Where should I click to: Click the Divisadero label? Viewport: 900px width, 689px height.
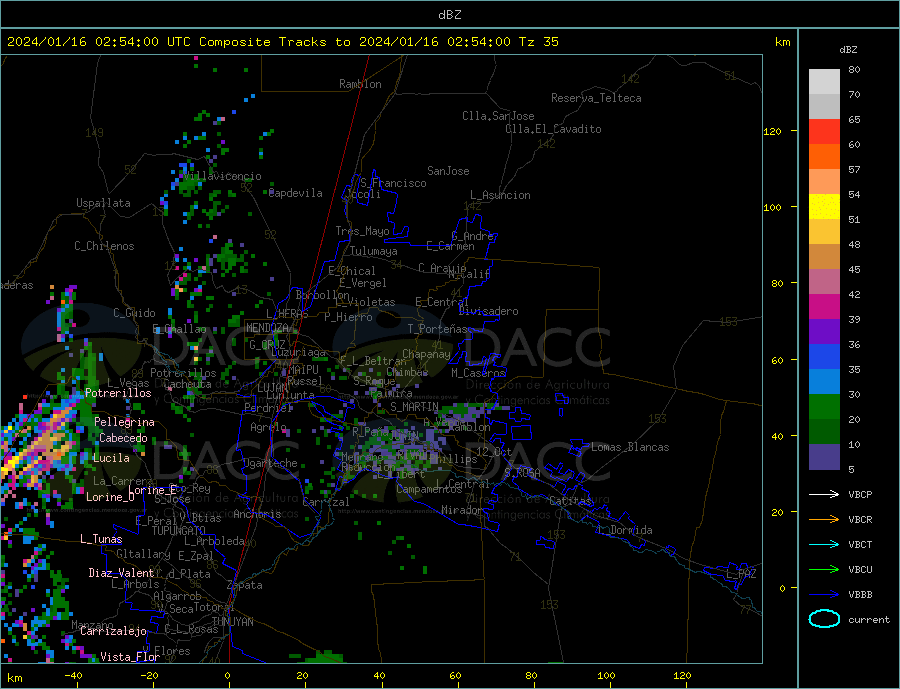pyautogui.click(x=488, y=311)
